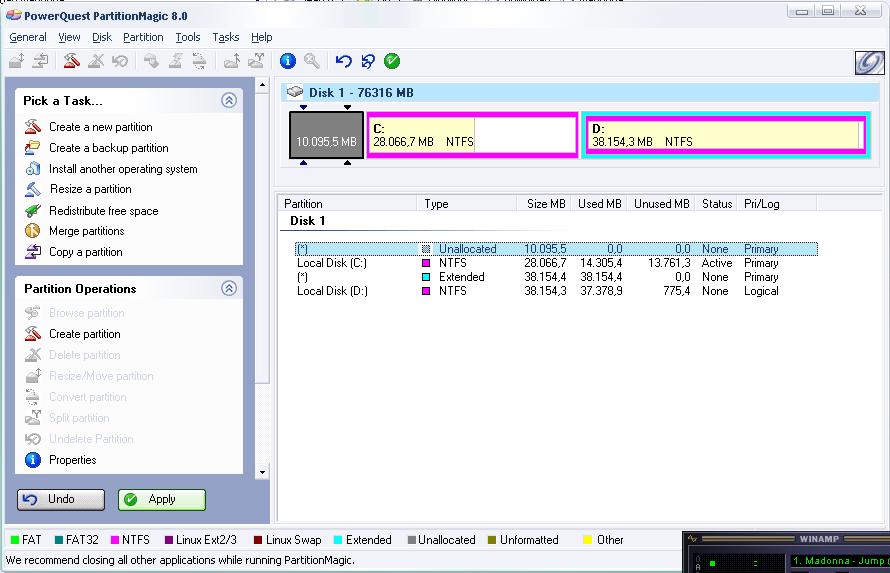Choose Merge partitions task
This screenshot has height=573, width=890.
tap(86, 231)
